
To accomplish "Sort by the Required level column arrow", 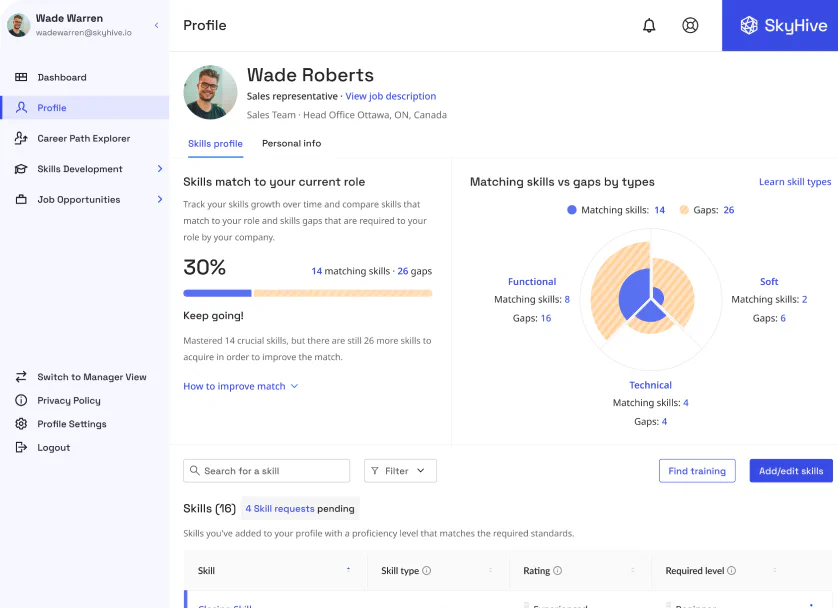I will pyautogui.click(x=774, y=570).
